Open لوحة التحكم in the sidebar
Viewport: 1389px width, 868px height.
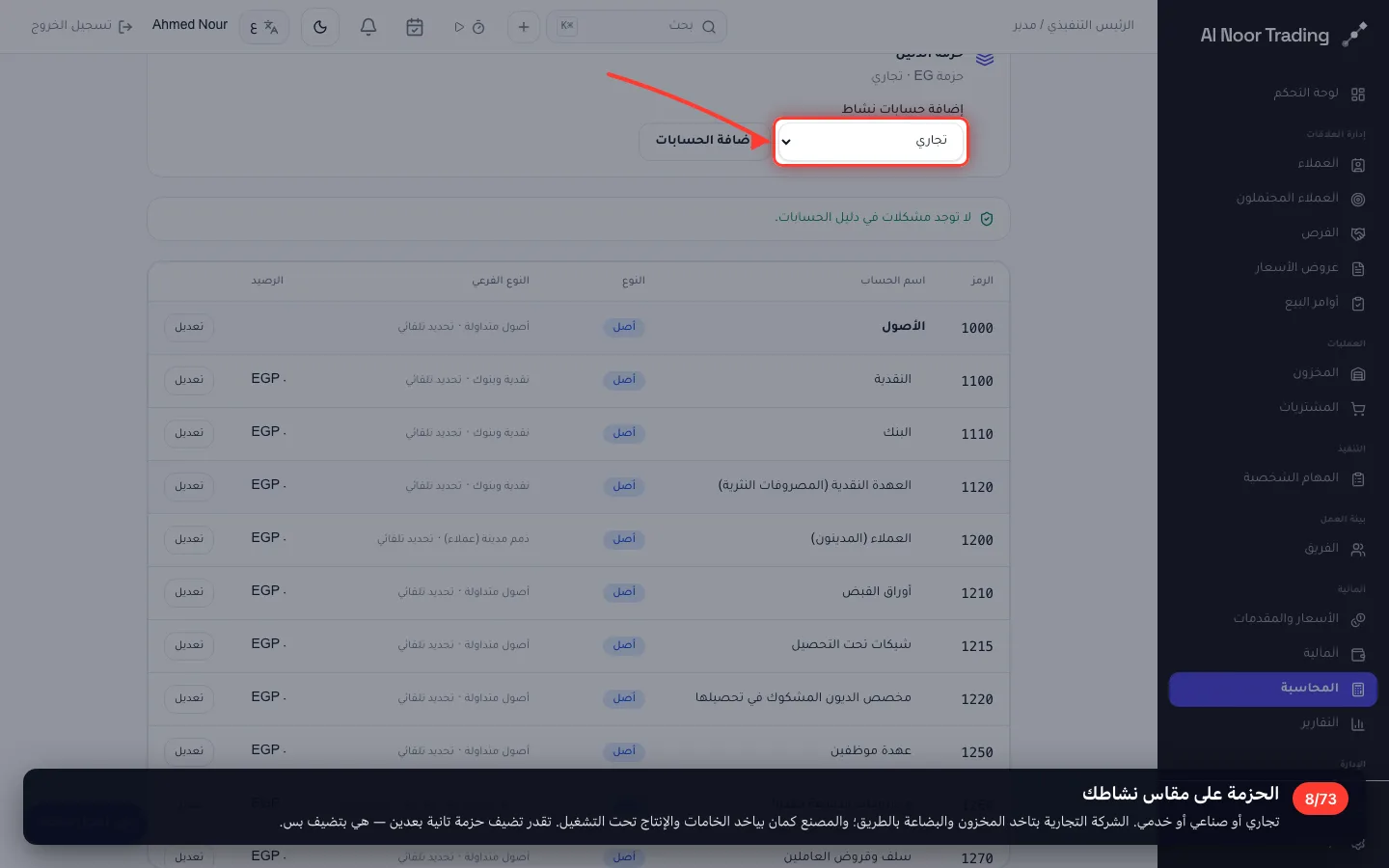[x=1272, y=94]
